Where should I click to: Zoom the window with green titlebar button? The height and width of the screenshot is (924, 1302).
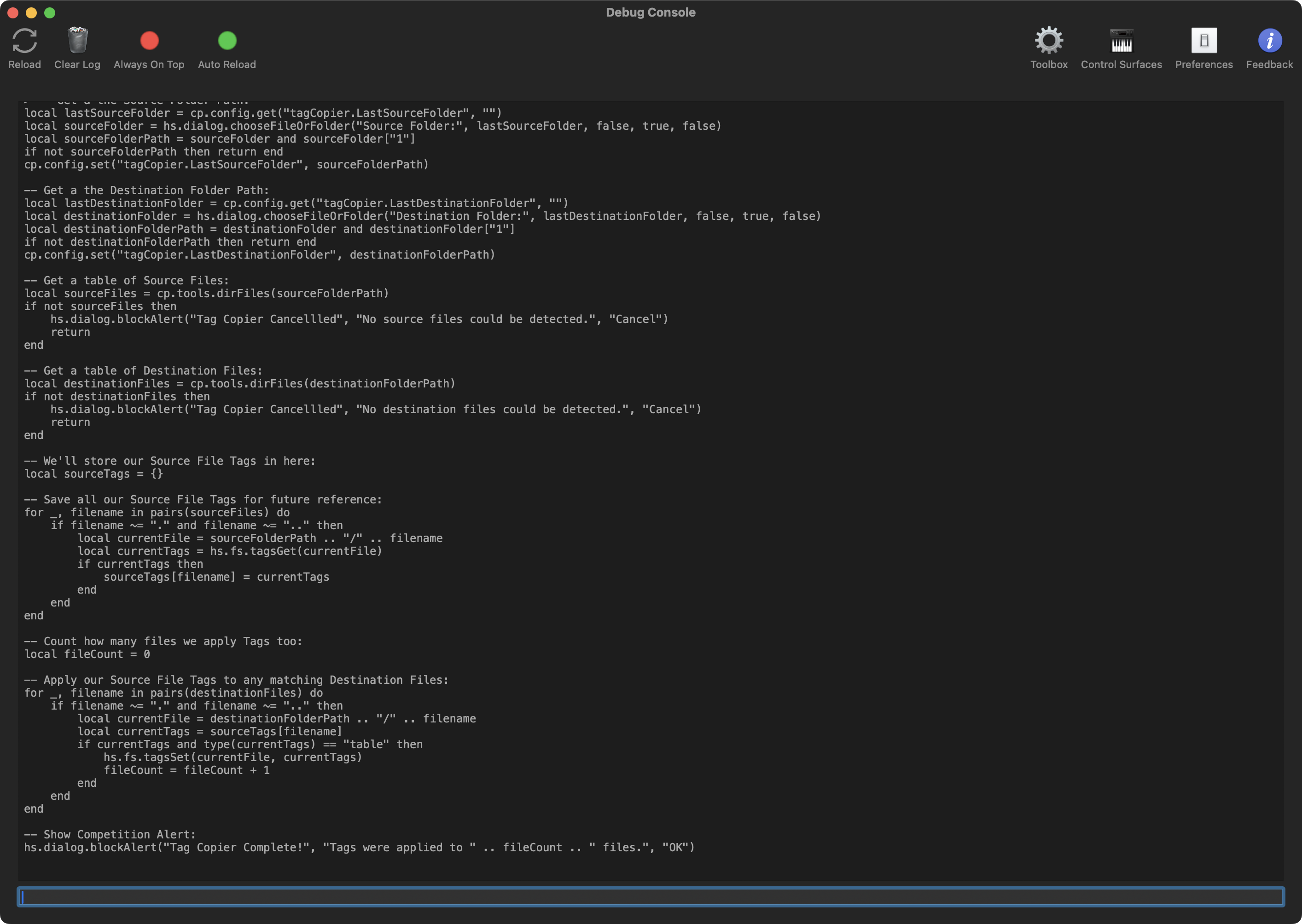[50, 12]
